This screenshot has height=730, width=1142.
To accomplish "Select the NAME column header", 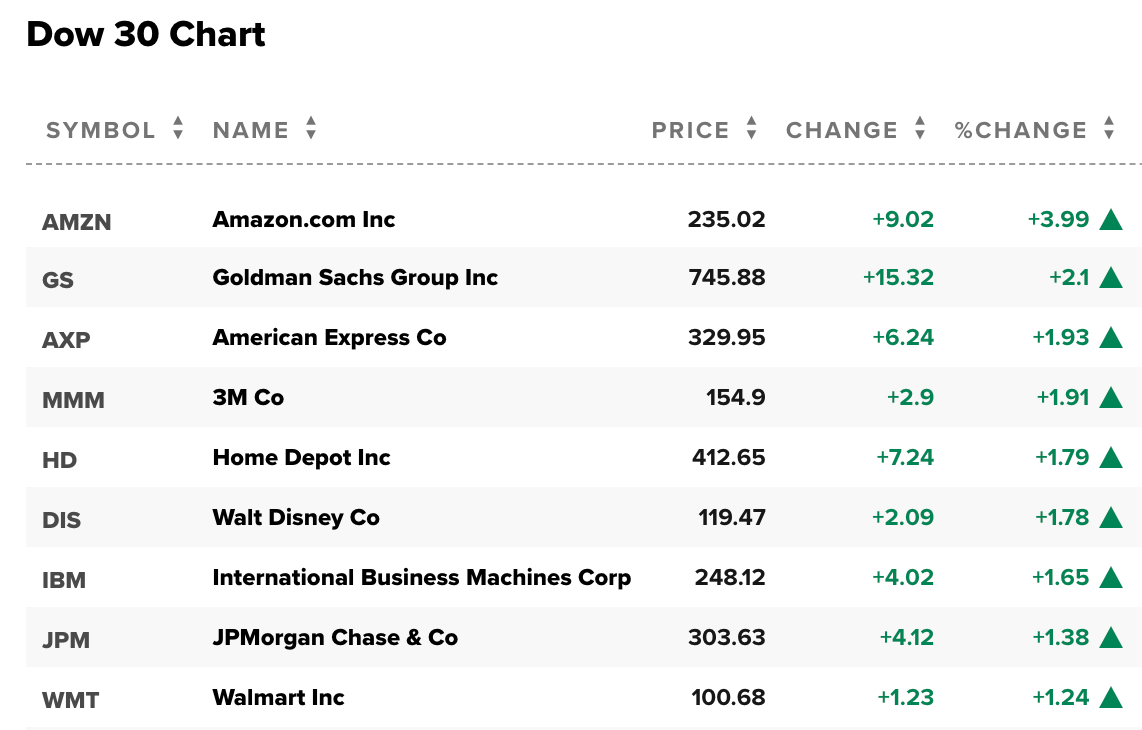I will point(248,129).
